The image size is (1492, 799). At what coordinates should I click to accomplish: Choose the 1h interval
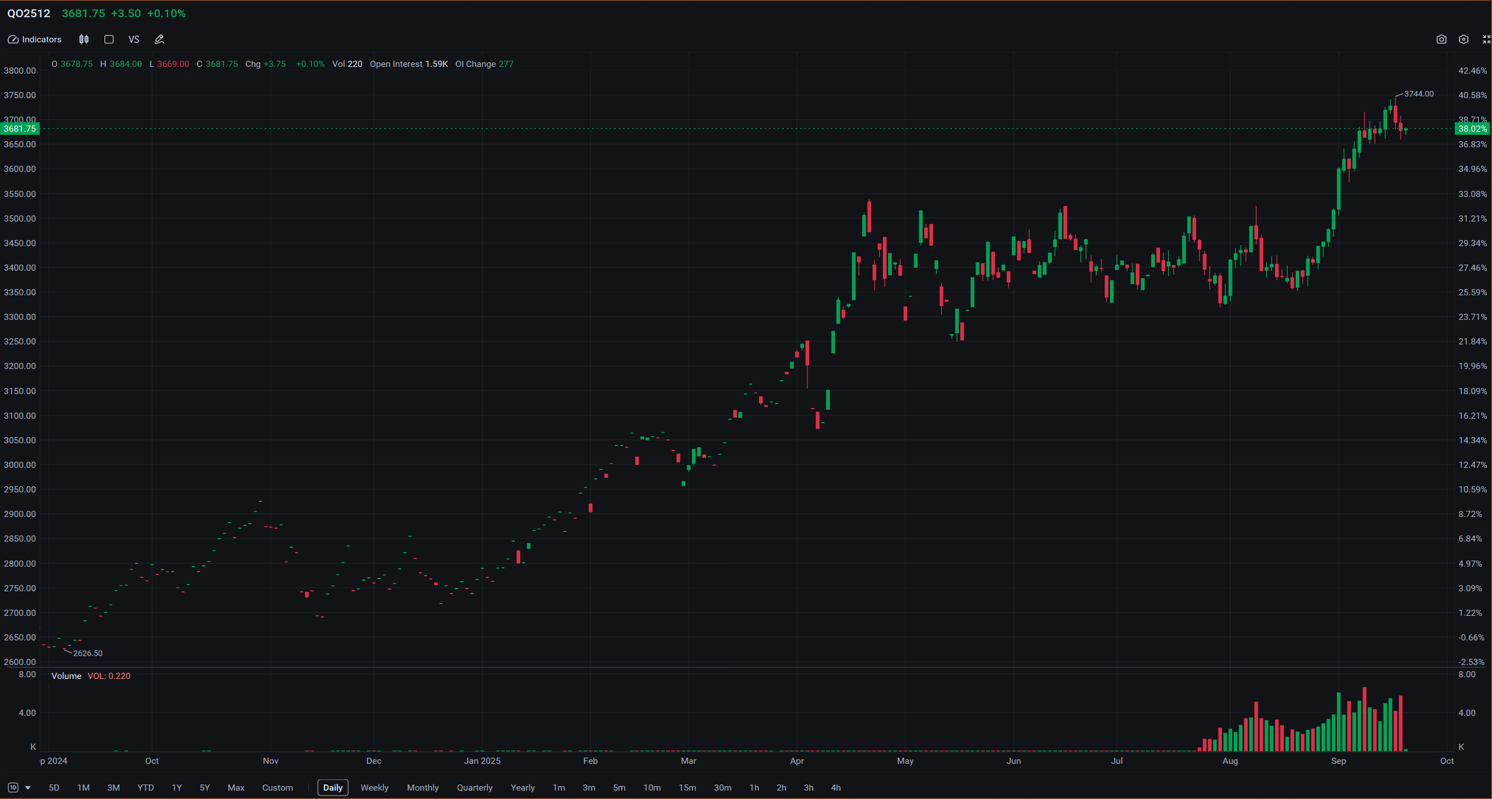tap(754, 788)
